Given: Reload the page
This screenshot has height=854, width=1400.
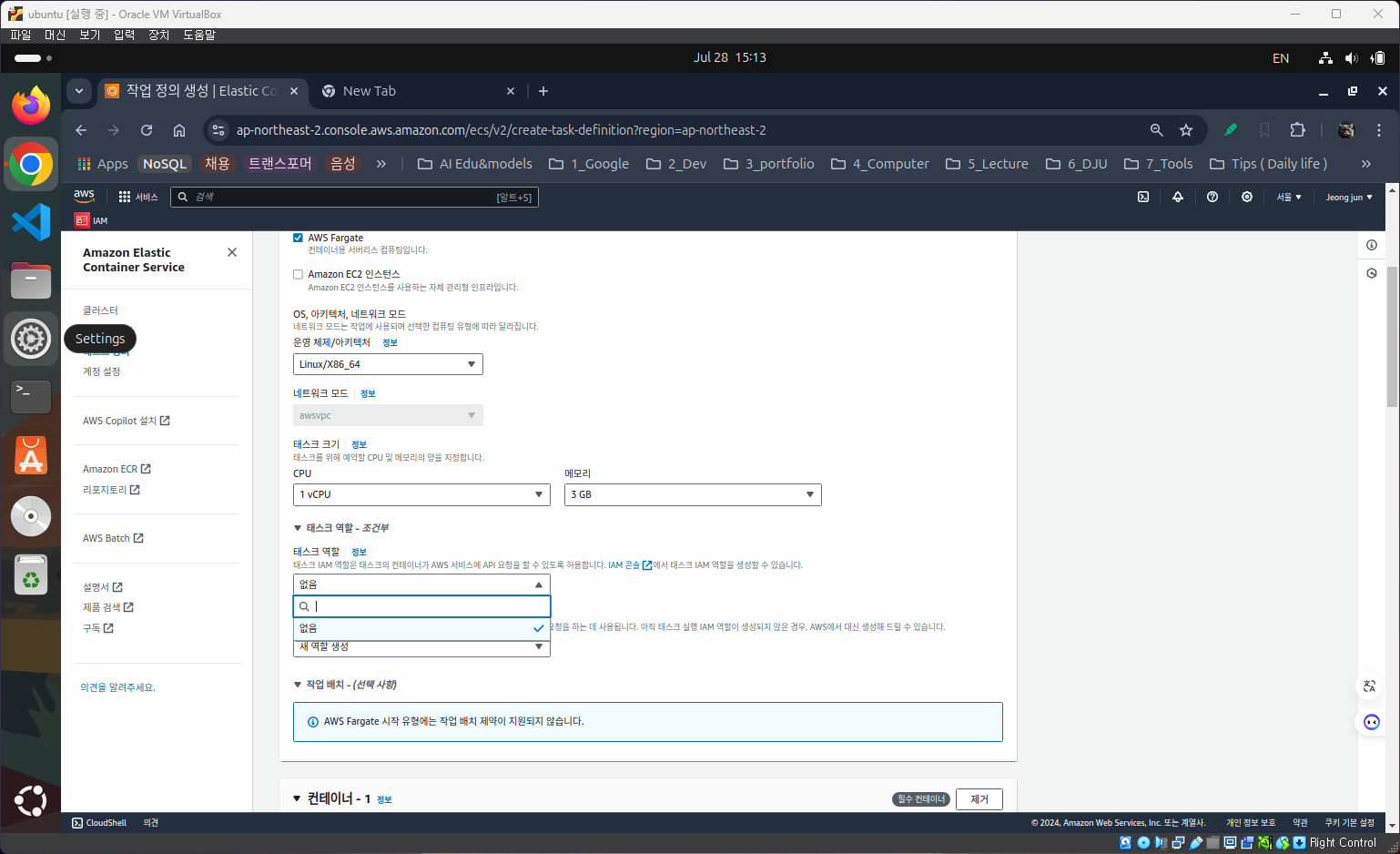Looking at the screenshot, I should 147,130.
